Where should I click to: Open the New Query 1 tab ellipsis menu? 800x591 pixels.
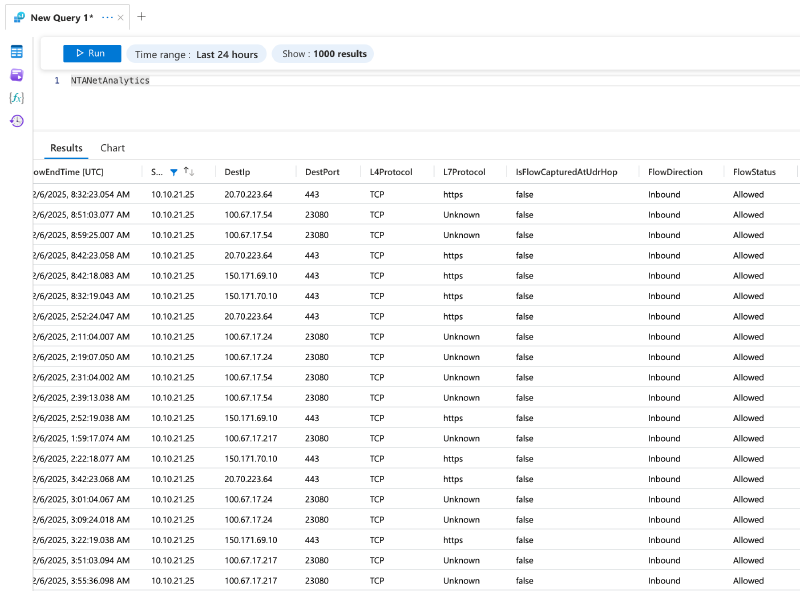click(107, 17)
